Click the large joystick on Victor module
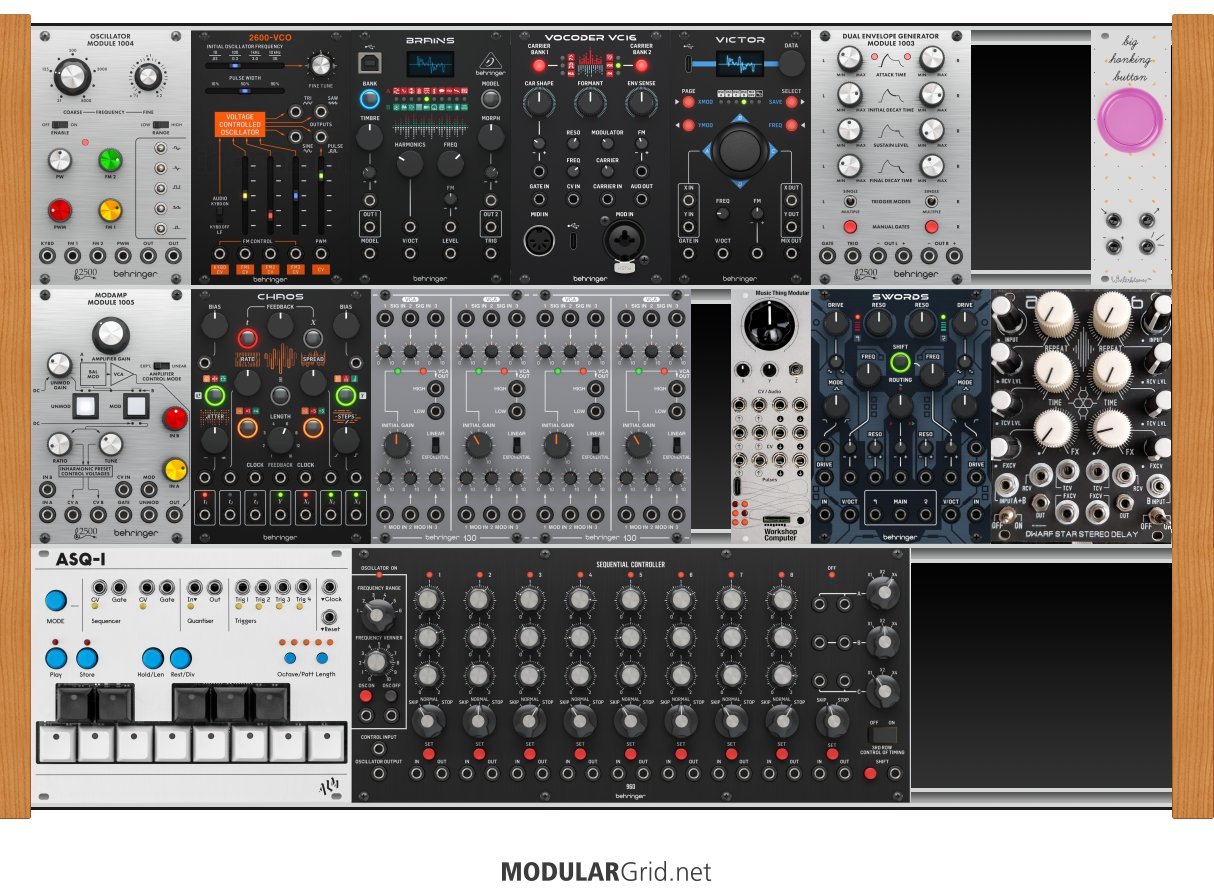The width and height of the screenshot is (1214, 893). (740, 150)
